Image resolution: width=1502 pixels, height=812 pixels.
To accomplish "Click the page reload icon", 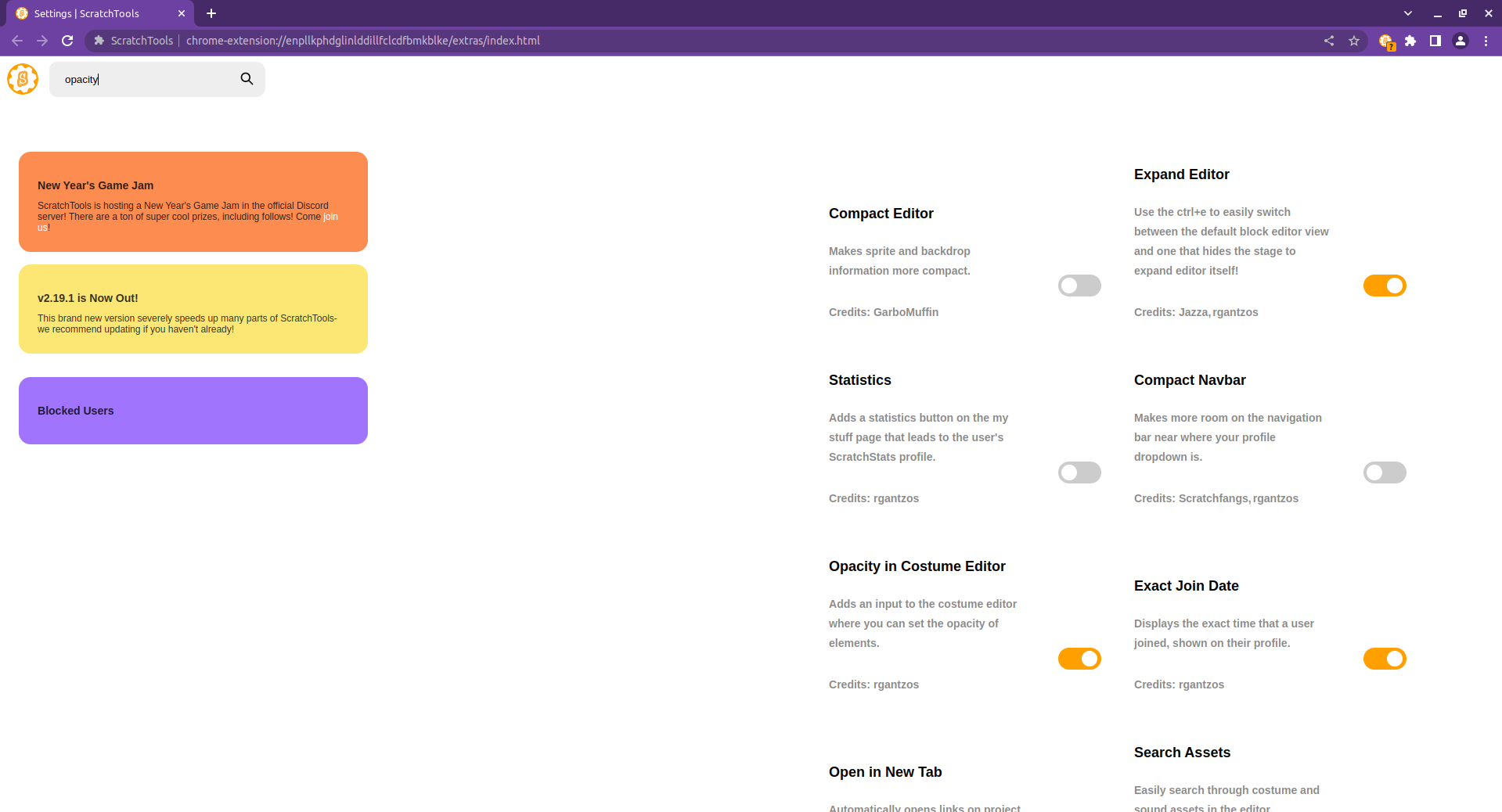I will (x=67, y=41).
